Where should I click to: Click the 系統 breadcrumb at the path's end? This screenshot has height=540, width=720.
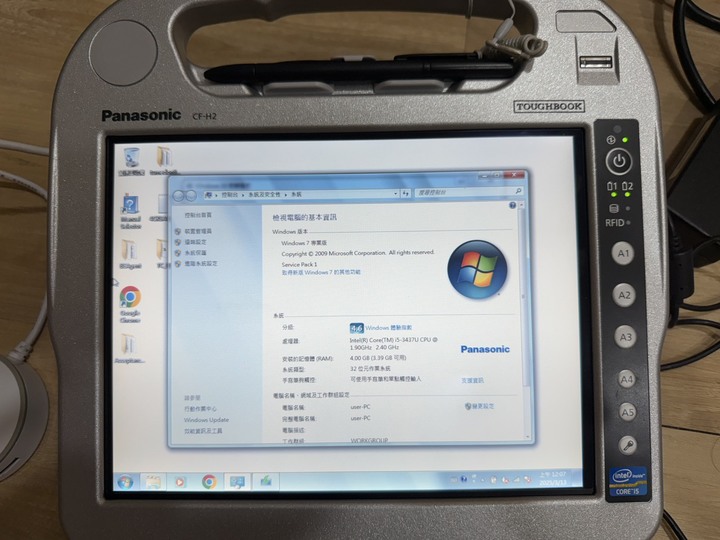(297, 194)
